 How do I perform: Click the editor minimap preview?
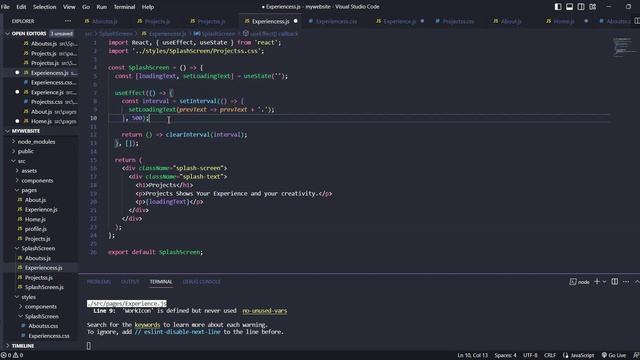[623, 47]
